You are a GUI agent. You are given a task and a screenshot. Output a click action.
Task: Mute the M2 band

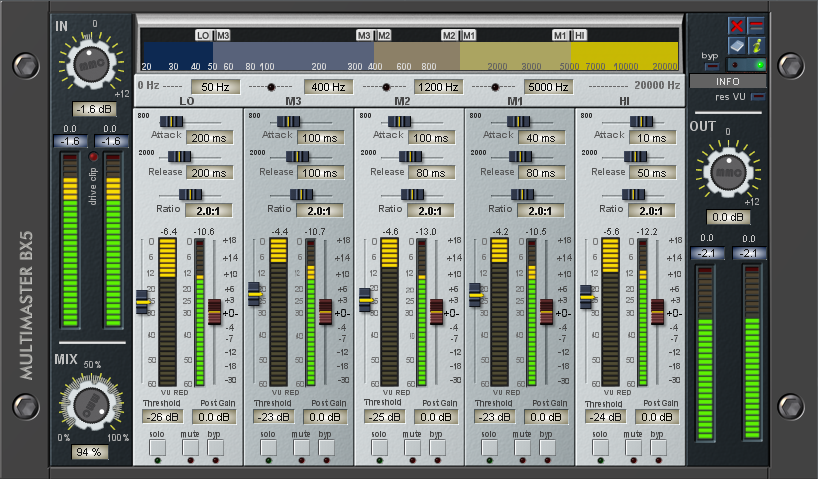point(412,447)
